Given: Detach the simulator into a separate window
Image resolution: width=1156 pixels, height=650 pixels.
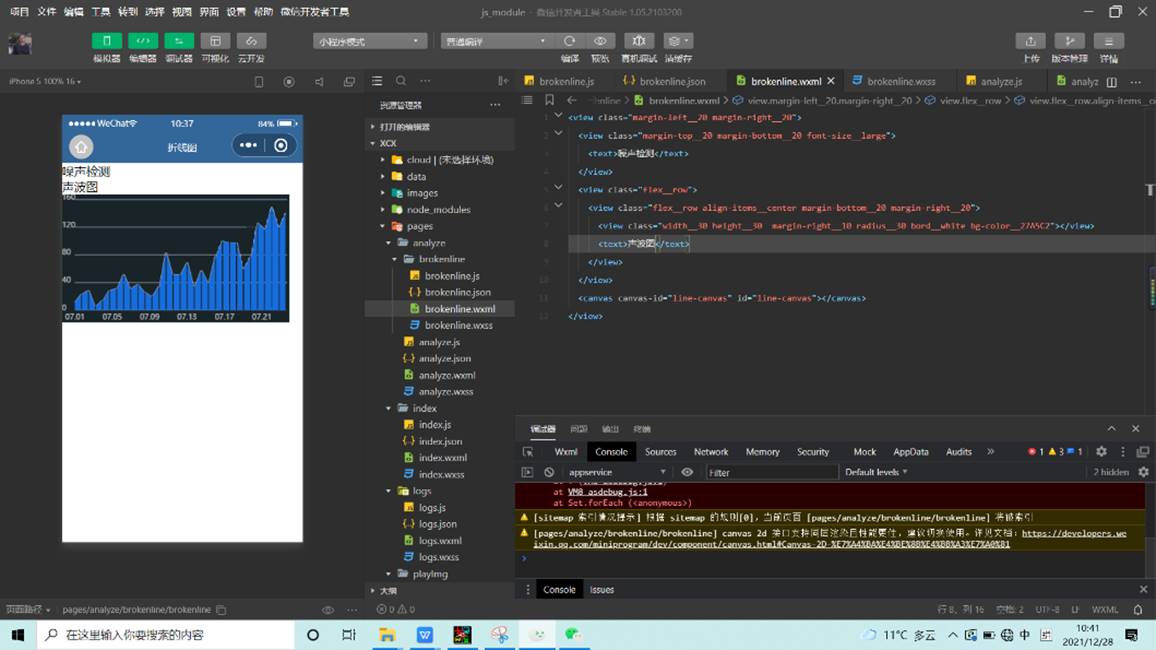Looking at the screenshot, I should pyautogui.click(x=349, y=82).
